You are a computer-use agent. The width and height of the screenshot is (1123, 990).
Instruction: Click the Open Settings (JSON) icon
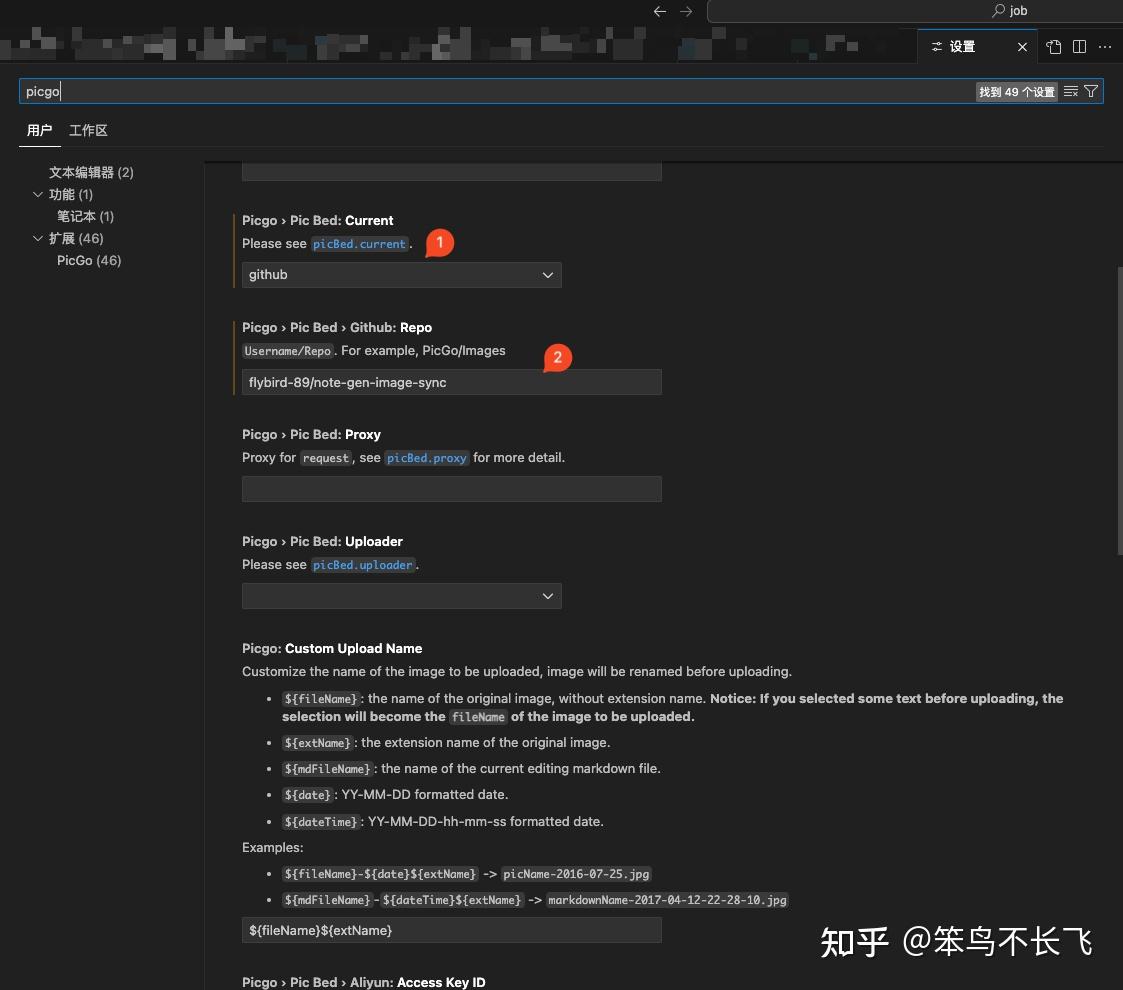click(x=1053, y=46)
